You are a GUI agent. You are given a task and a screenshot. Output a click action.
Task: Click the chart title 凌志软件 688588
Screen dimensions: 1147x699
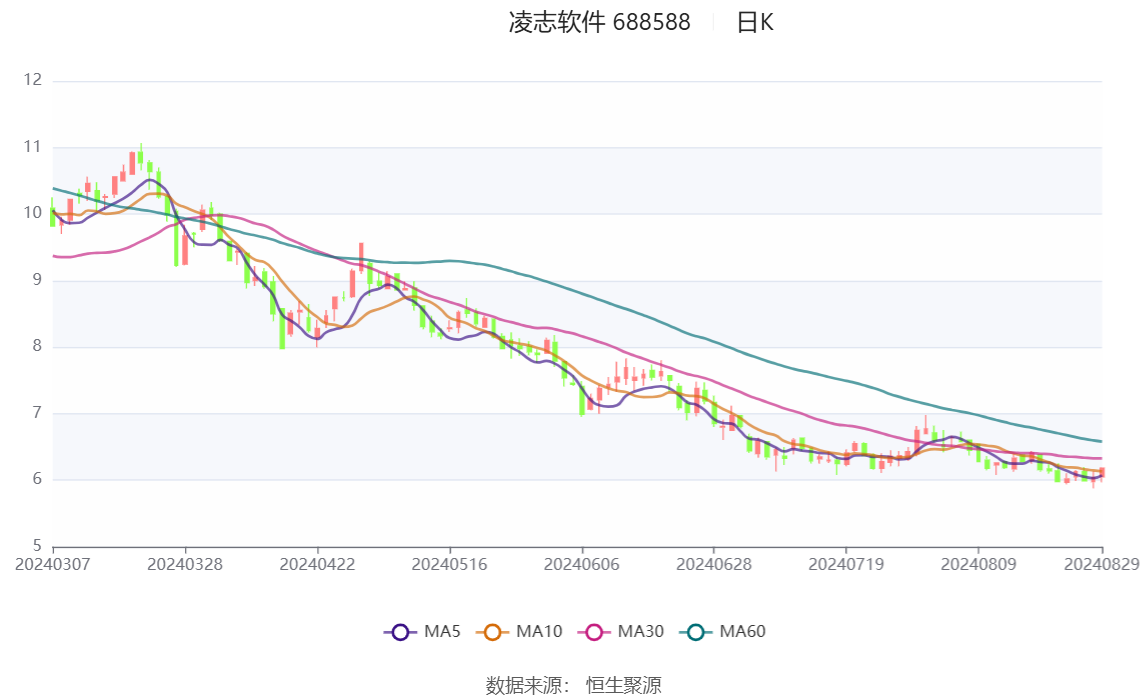pyautogui.click(x=599, y=23)
